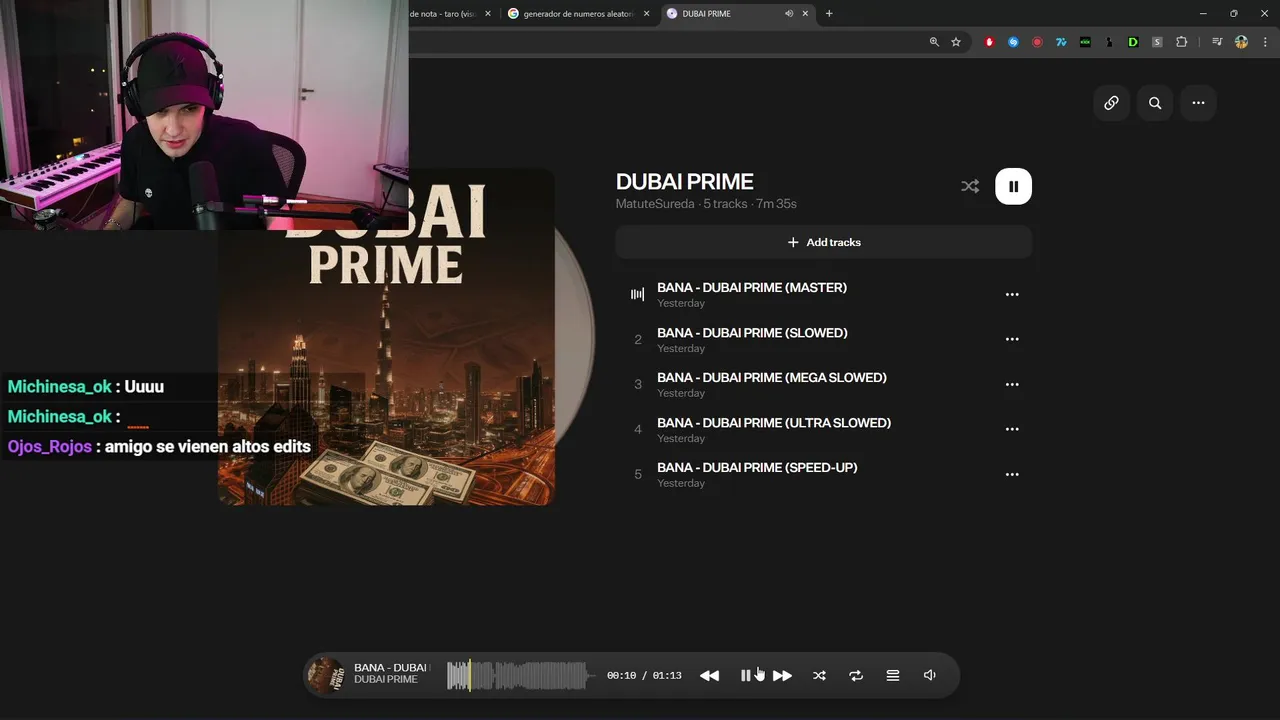Open options for the MEGA SLOWED track

[1012, 384]
